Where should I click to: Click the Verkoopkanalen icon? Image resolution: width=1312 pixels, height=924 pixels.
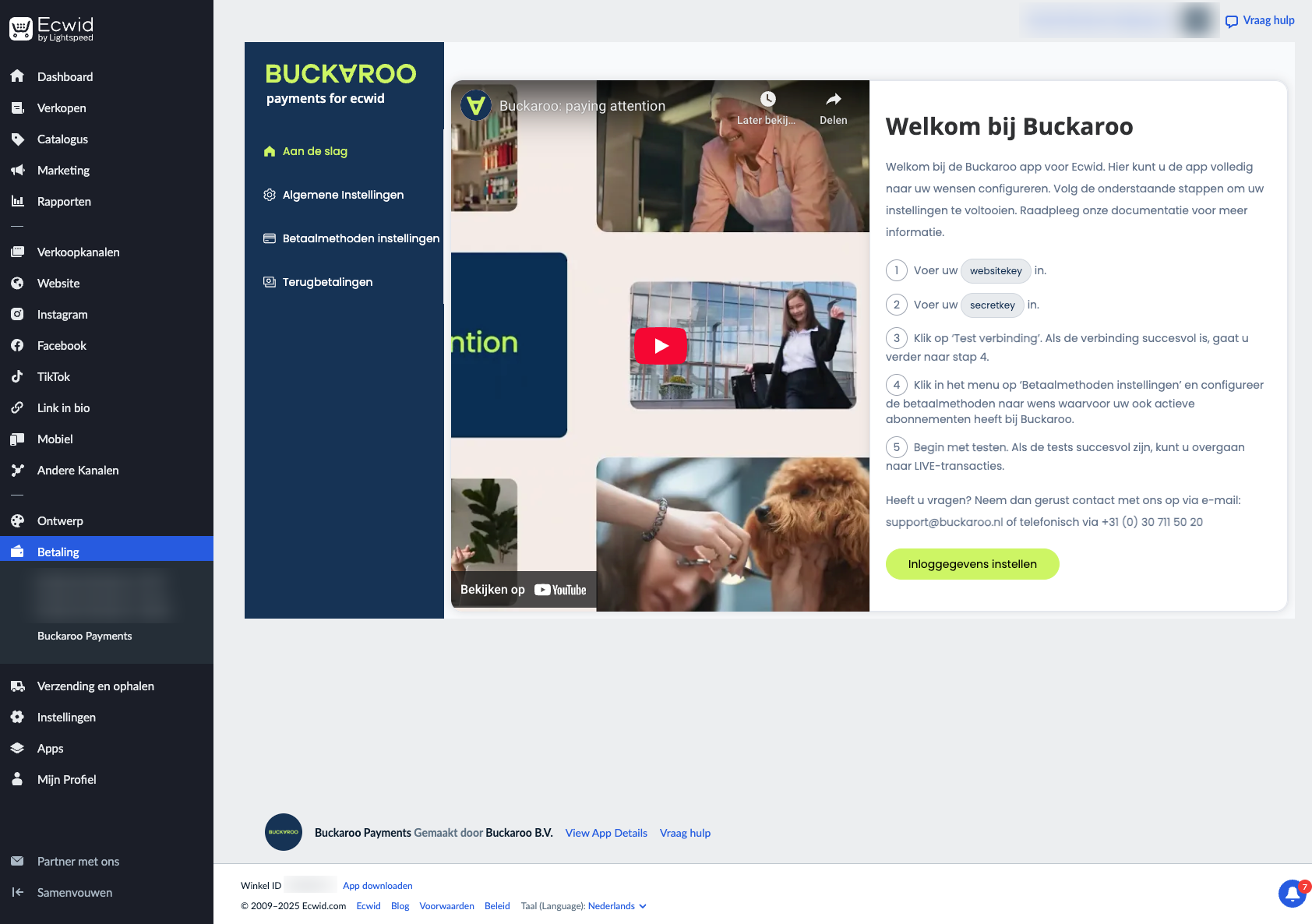point(17,252)
